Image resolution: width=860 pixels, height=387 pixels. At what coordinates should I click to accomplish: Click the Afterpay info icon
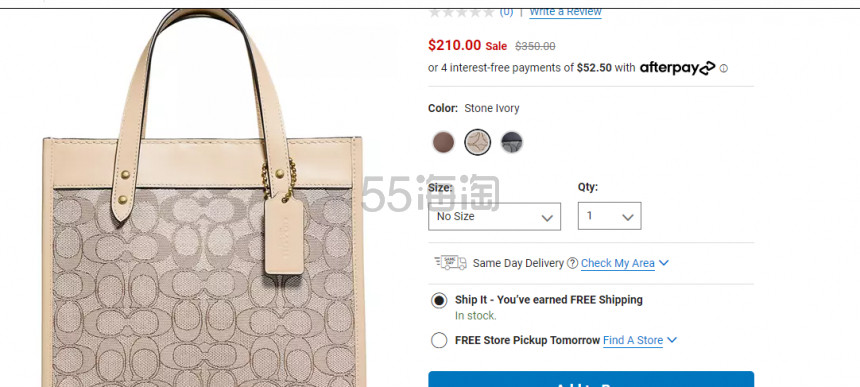pos(723,69)
